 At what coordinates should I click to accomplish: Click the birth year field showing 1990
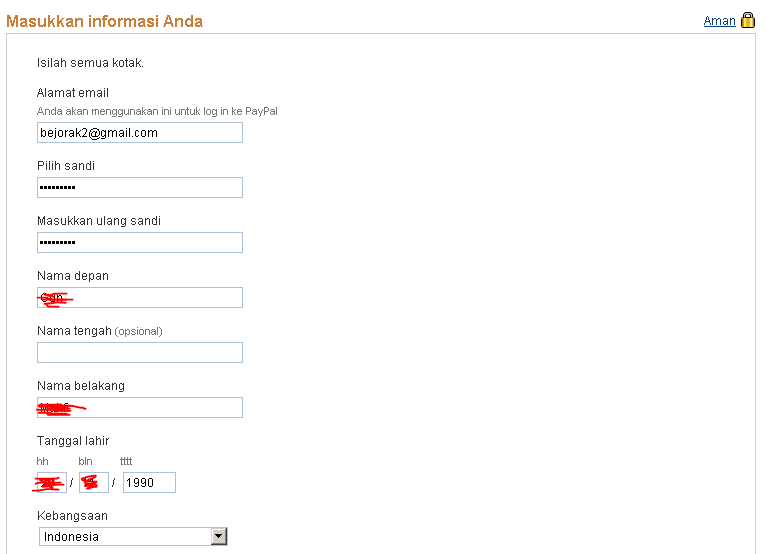[149, 483]
